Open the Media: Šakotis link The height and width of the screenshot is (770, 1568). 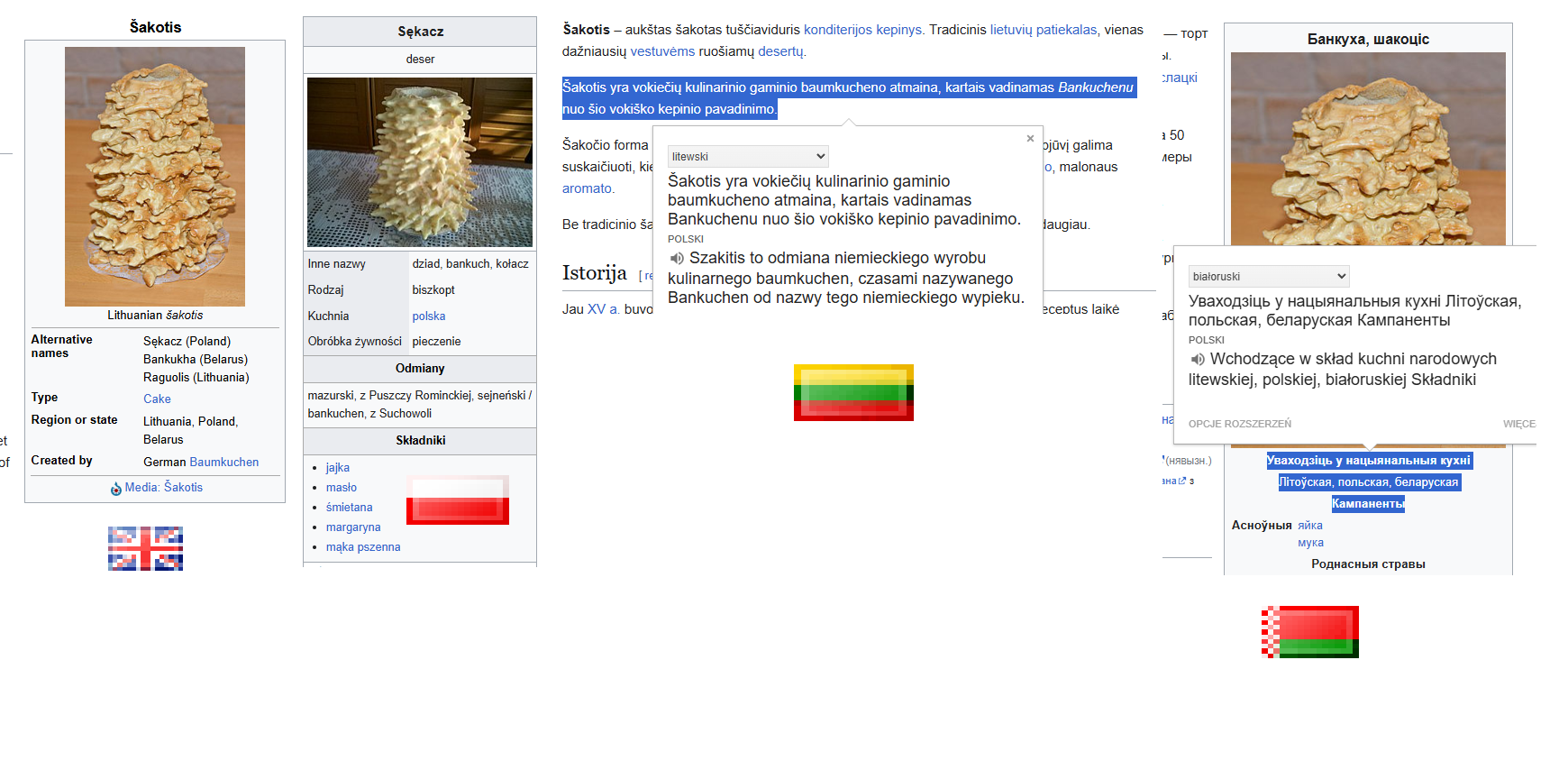tap(164, 487)
